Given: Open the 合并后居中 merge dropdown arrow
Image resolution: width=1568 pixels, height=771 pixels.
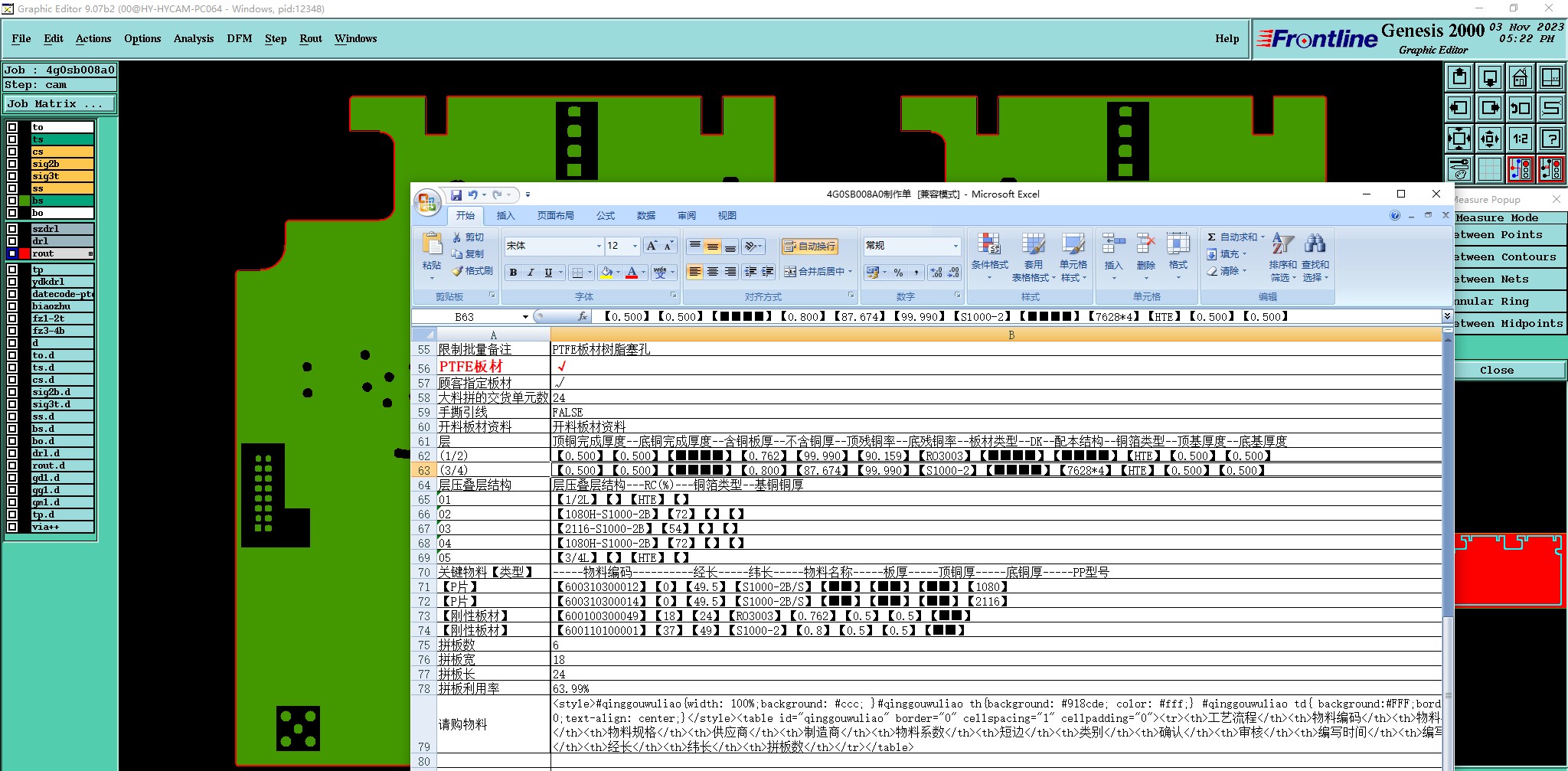Looking at the screenshot, I should [x=850, y=272].
